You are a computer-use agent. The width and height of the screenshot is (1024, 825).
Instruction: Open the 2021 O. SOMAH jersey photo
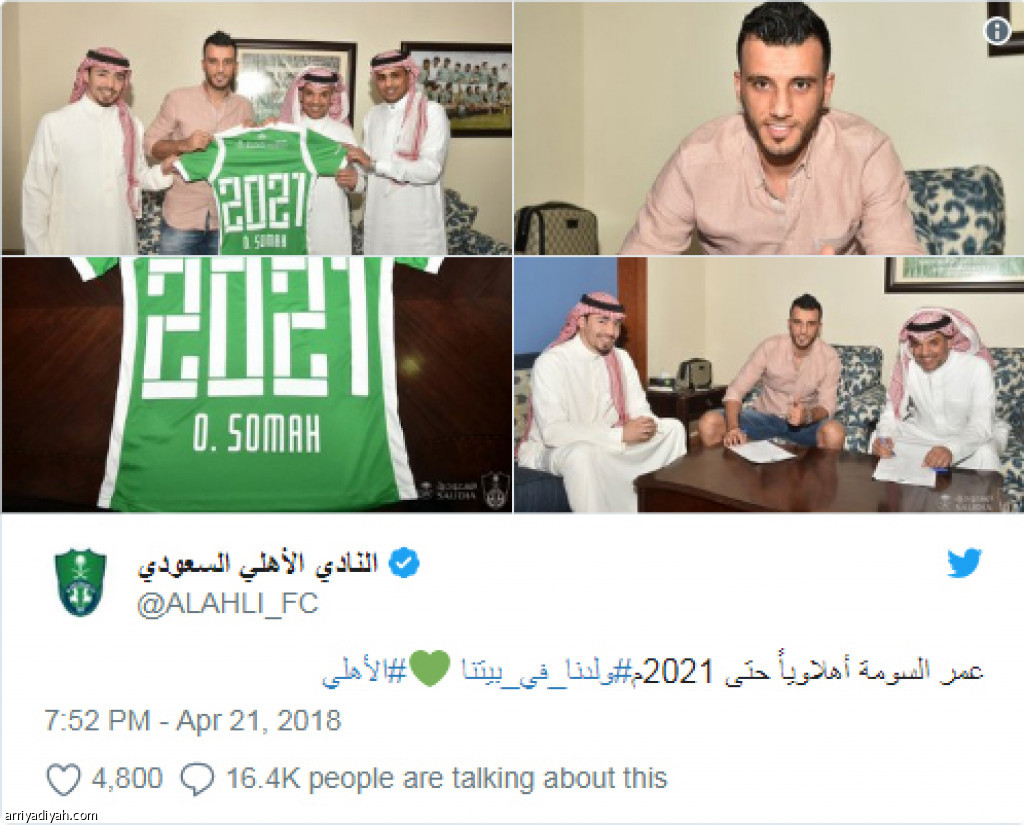[x=257, y=384]
